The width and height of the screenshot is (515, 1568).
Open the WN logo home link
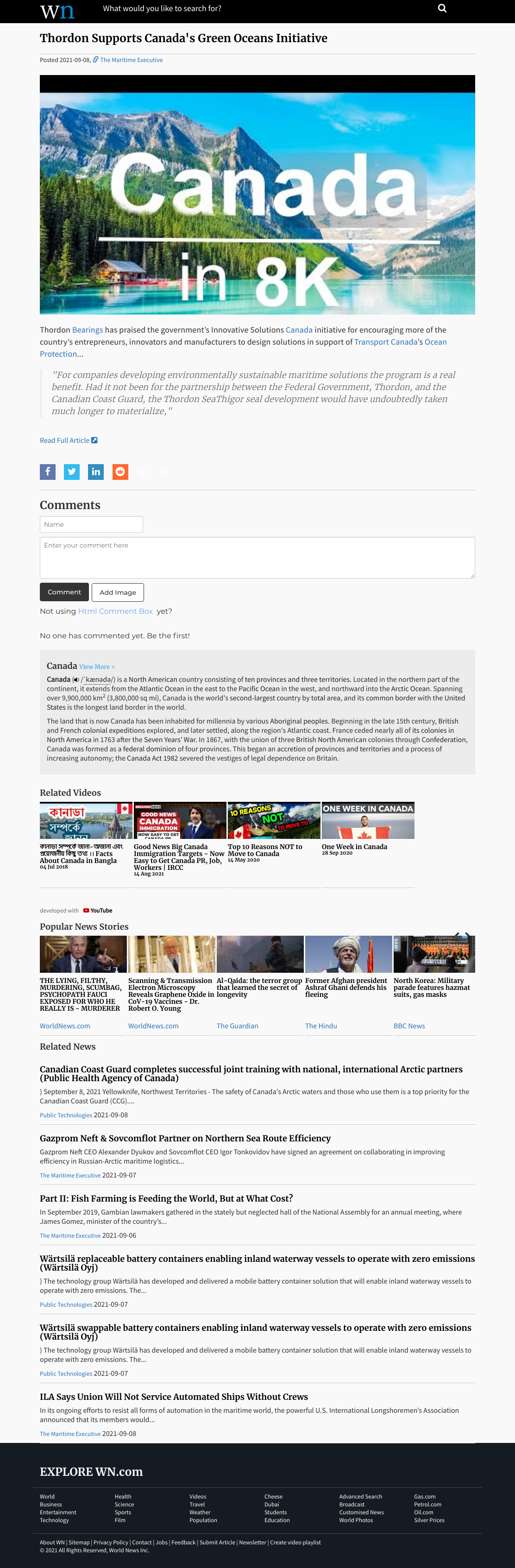57,11
